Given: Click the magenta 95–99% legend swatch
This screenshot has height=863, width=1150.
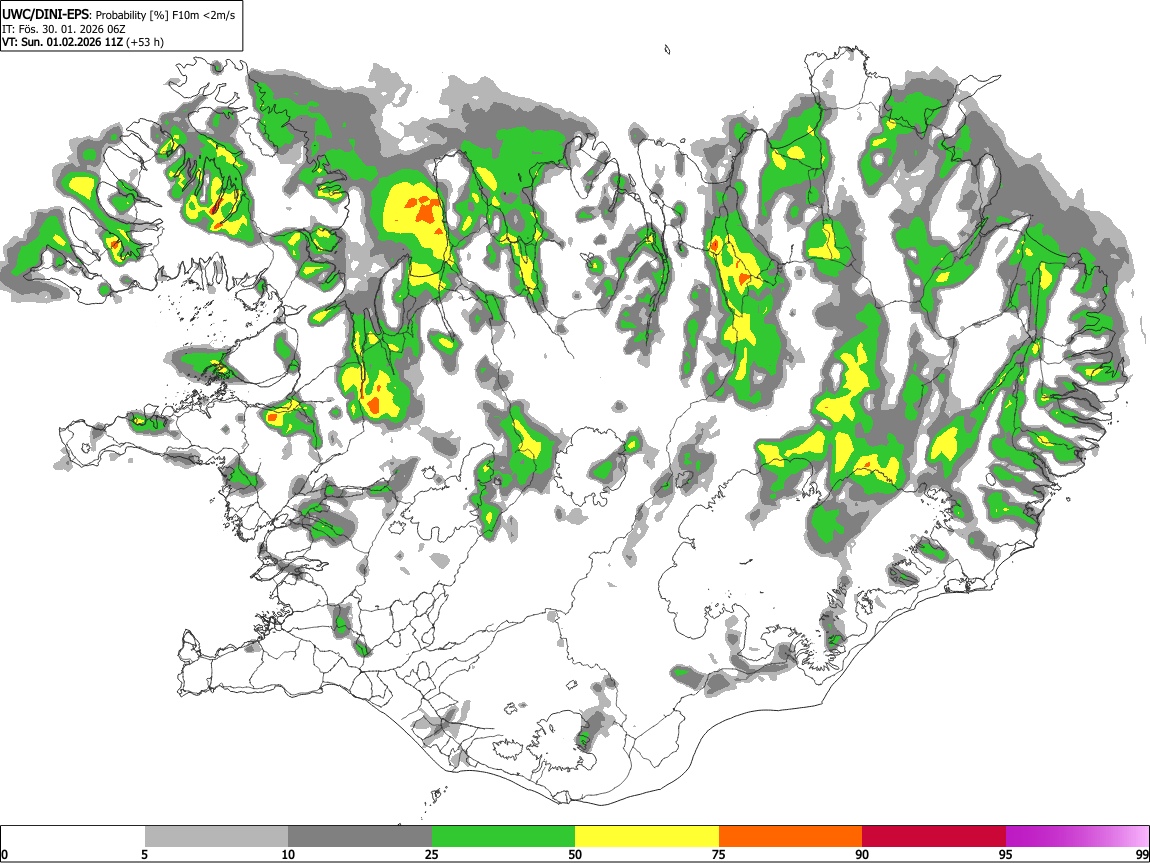Looking at the screenshot, I should pyautogui.click(x=1077, y=836).
